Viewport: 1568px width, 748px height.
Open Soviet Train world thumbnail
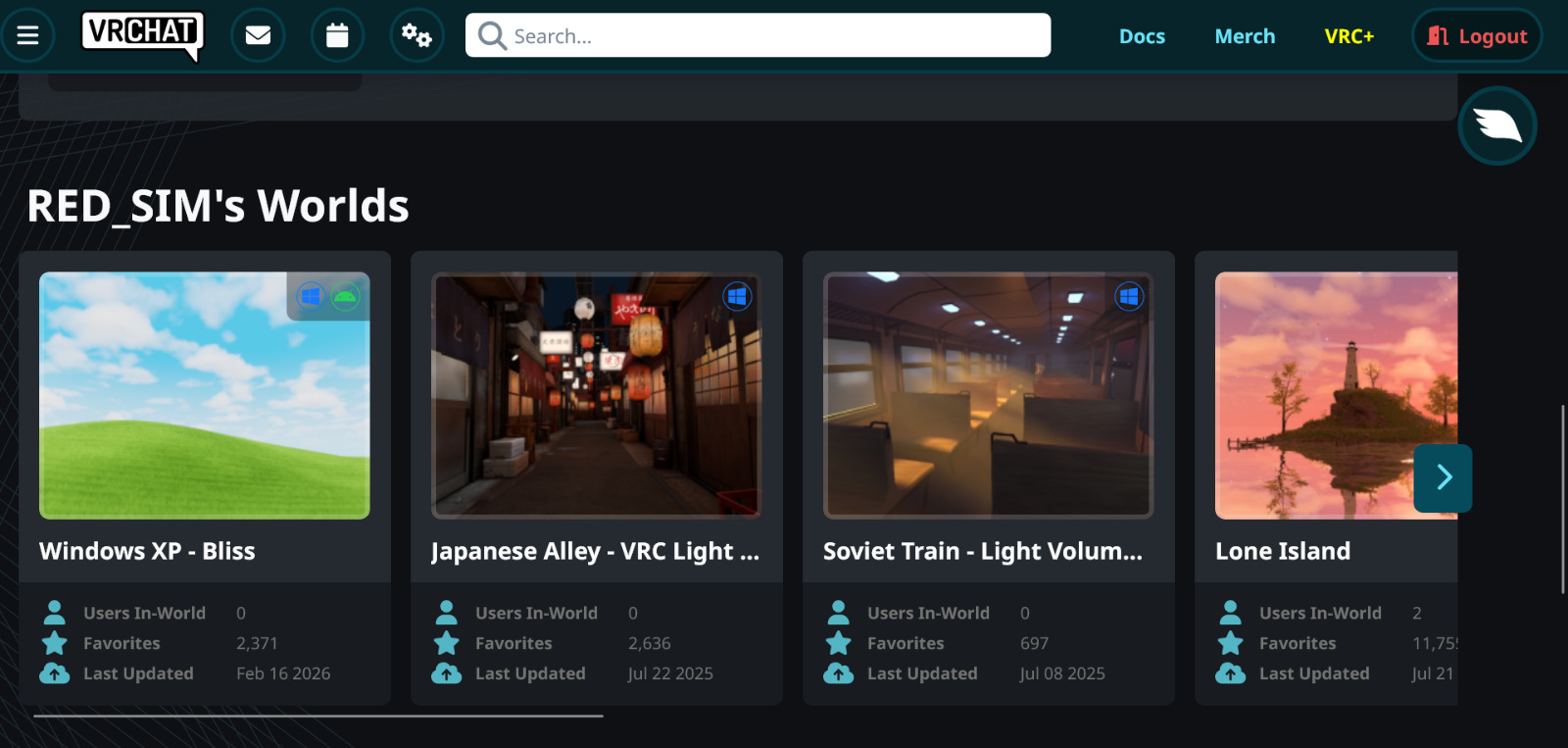(x=988, y=395)
